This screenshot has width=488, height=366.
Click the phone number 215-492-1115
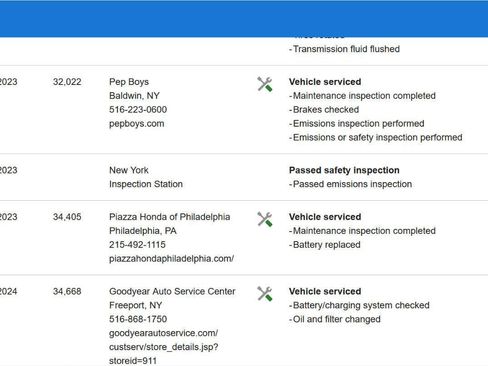[x=137, y=245]
